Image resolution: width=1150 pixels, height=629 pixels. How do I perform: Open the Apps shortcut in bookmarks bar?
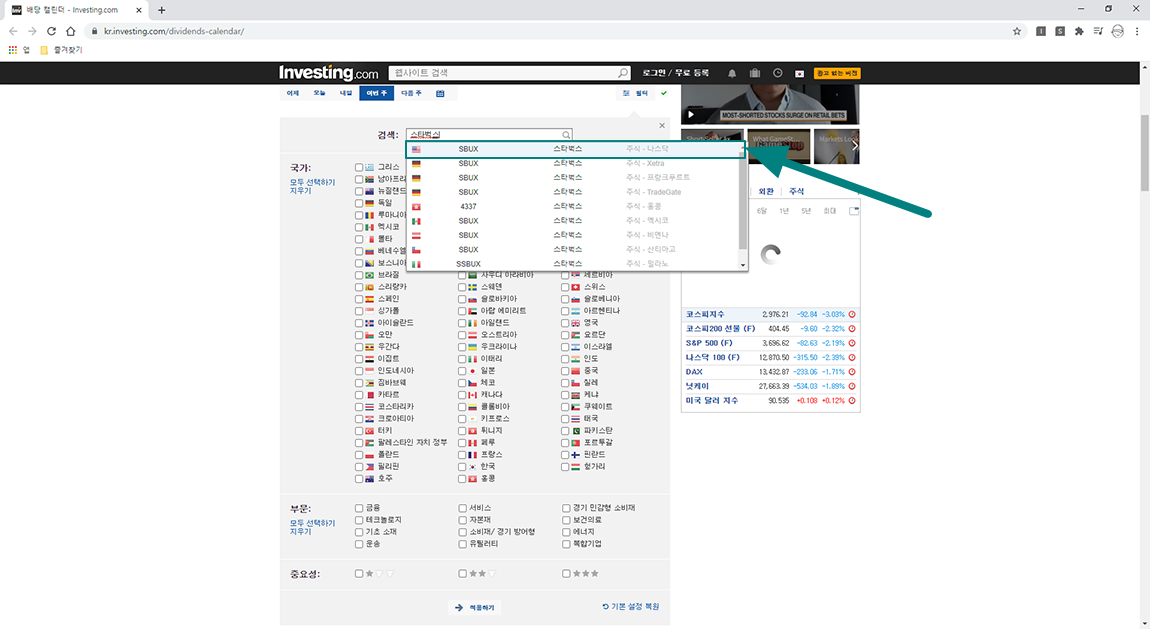pyautogui.click(x=19, y=50)
